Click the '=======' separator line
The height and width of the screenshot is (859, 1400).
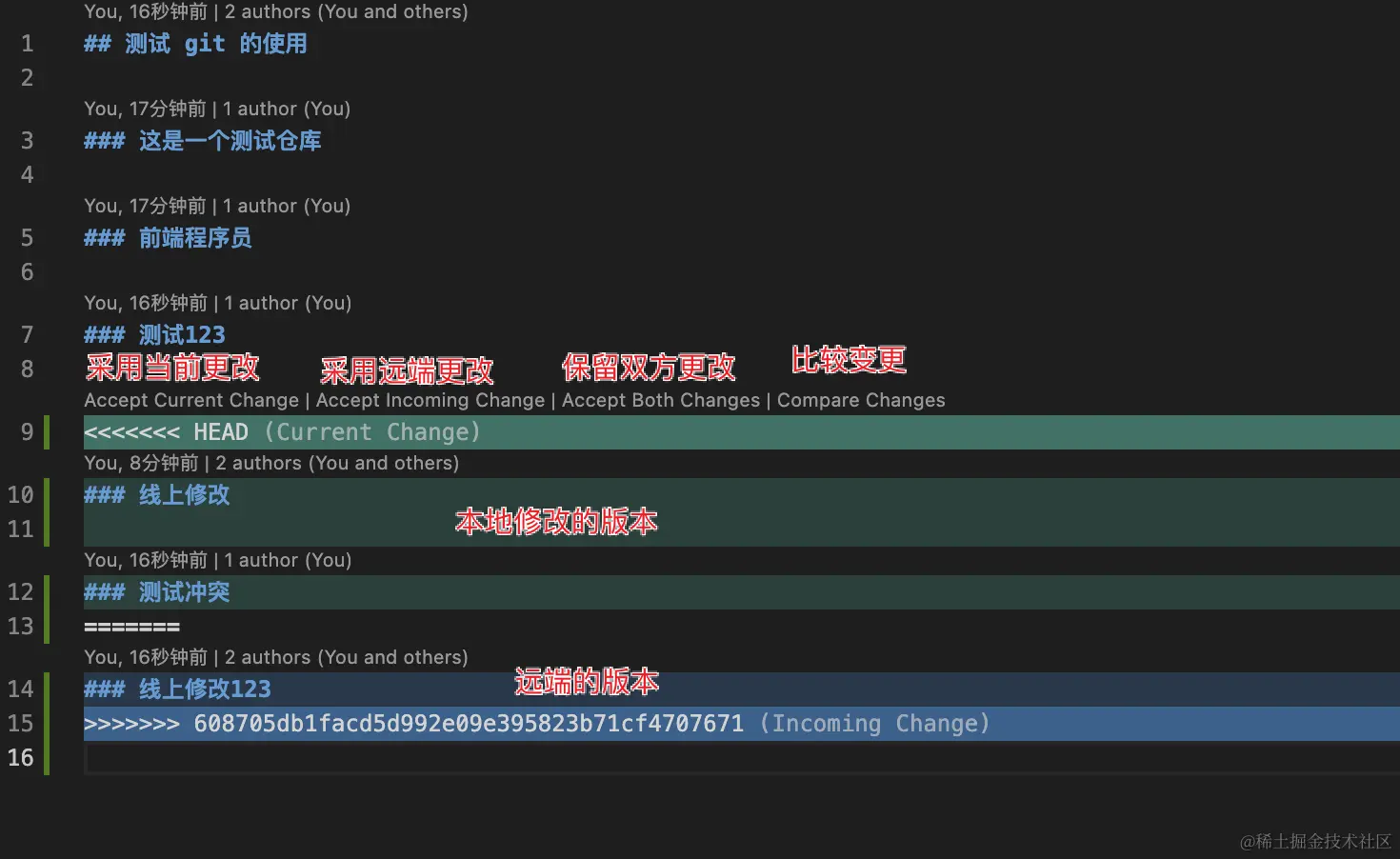(x=131, y=627)
